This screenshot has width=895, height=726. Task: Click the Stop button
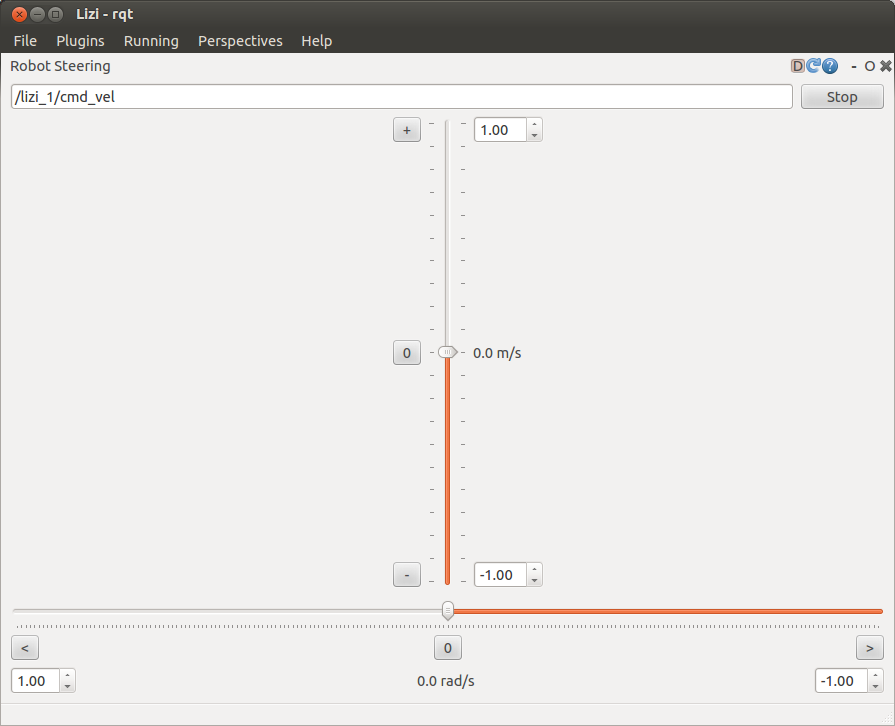pyautogui.click(x=842, y=97)
